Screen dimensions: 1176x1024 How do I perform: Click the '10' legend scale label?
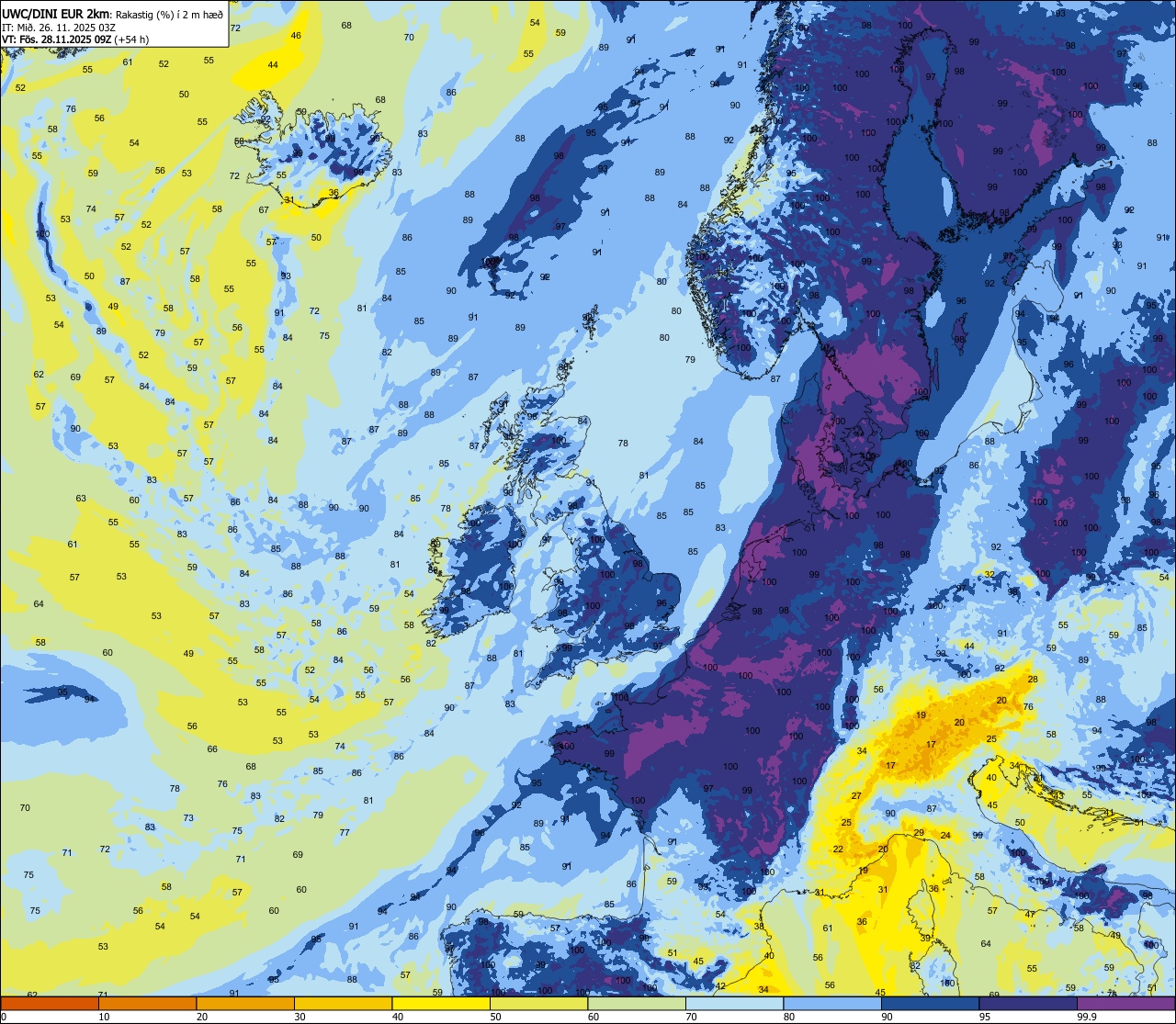pos(104,1017)
